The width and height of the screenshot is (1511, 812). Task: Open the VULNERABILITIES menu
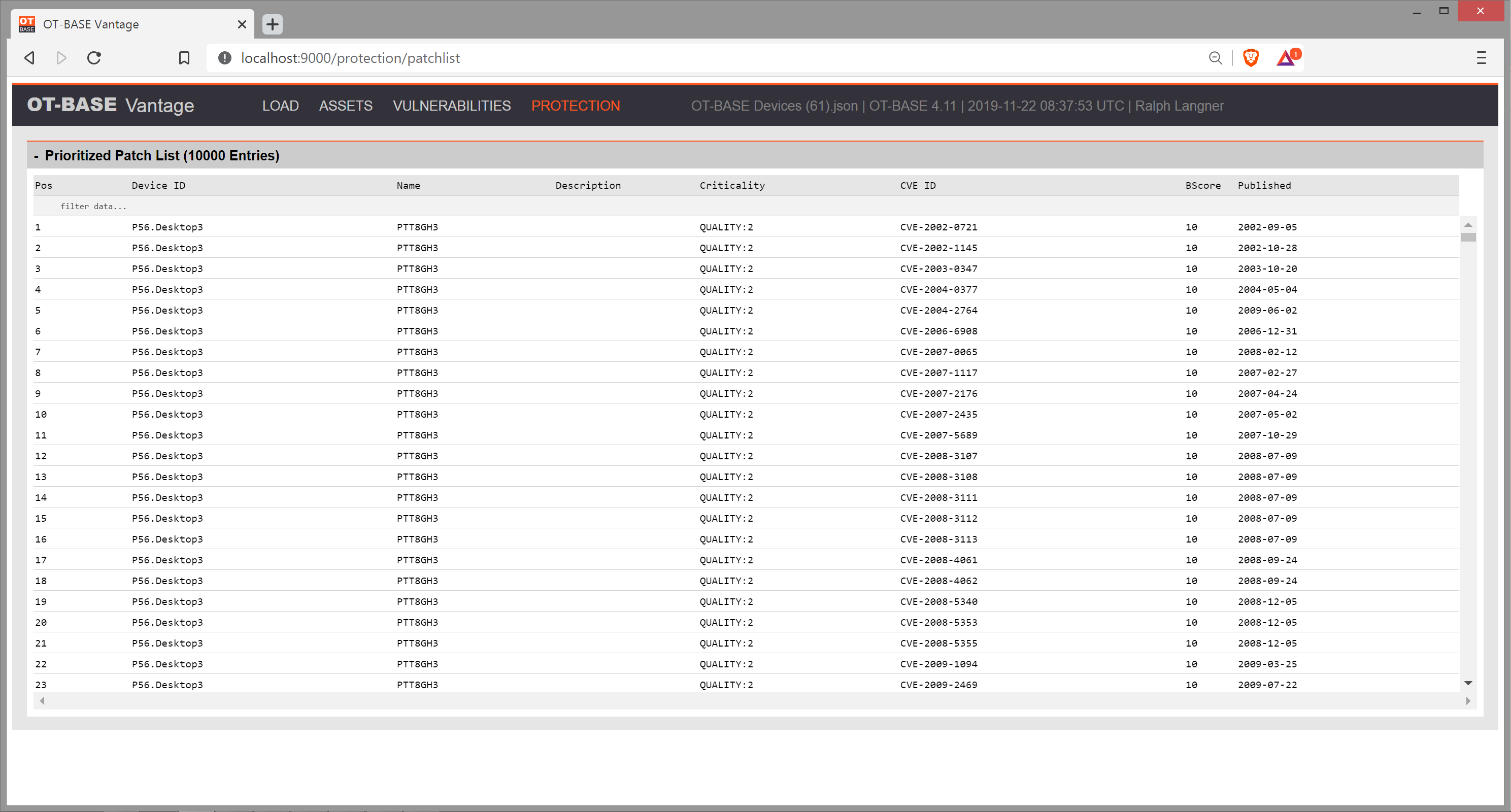(452, 106)
